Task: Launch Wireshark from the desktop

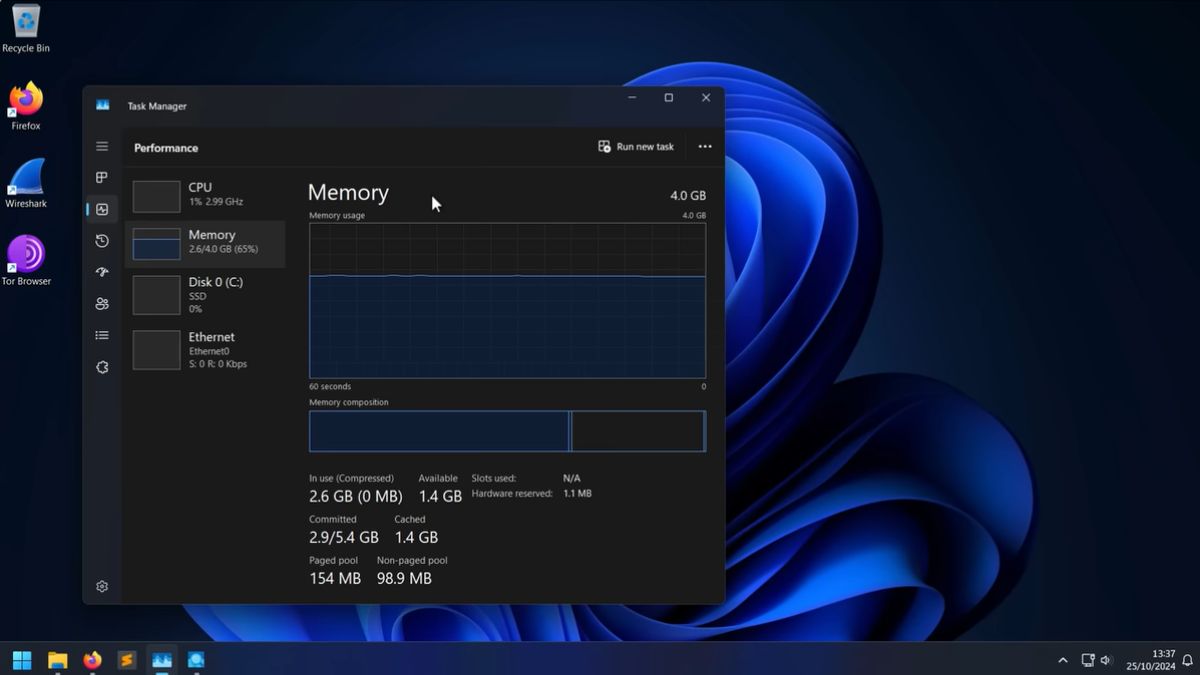Action: [x=25, y=182]
